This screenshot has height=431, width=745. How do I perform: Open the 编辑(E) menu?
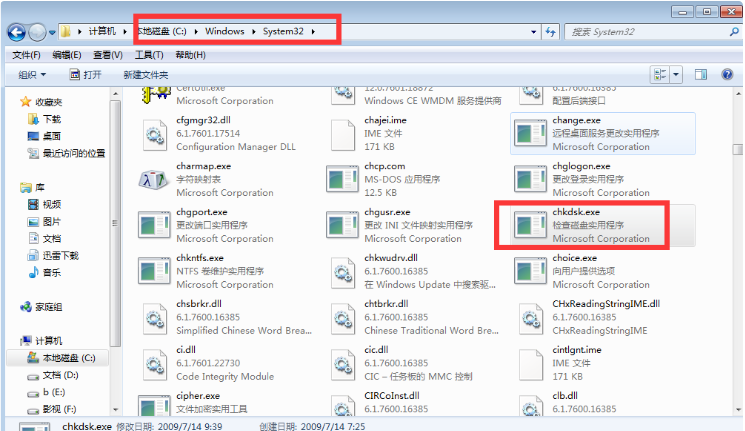point(67,55)
